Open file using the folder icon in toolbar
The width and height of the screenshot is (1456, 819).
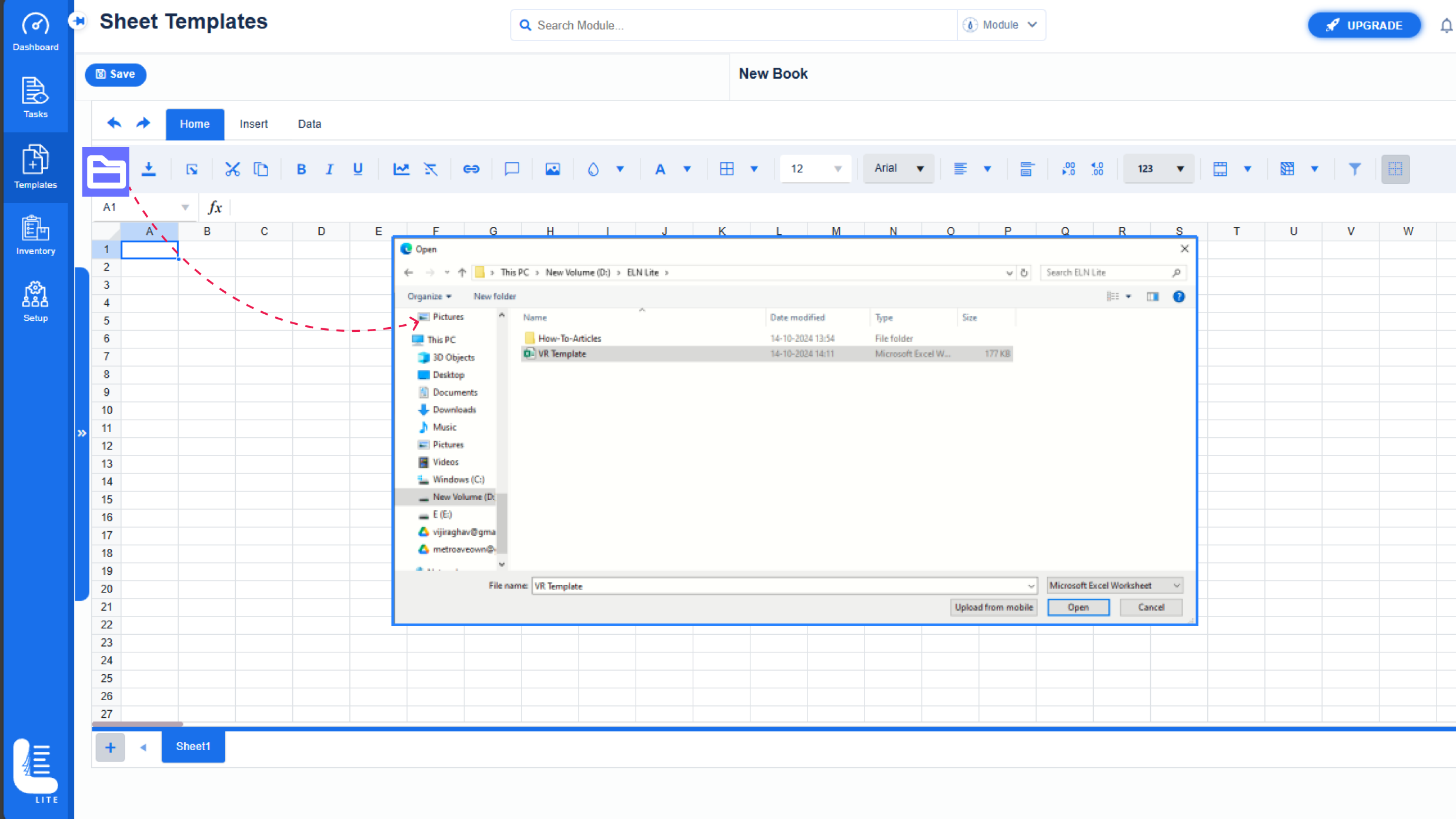click(106, 171)
